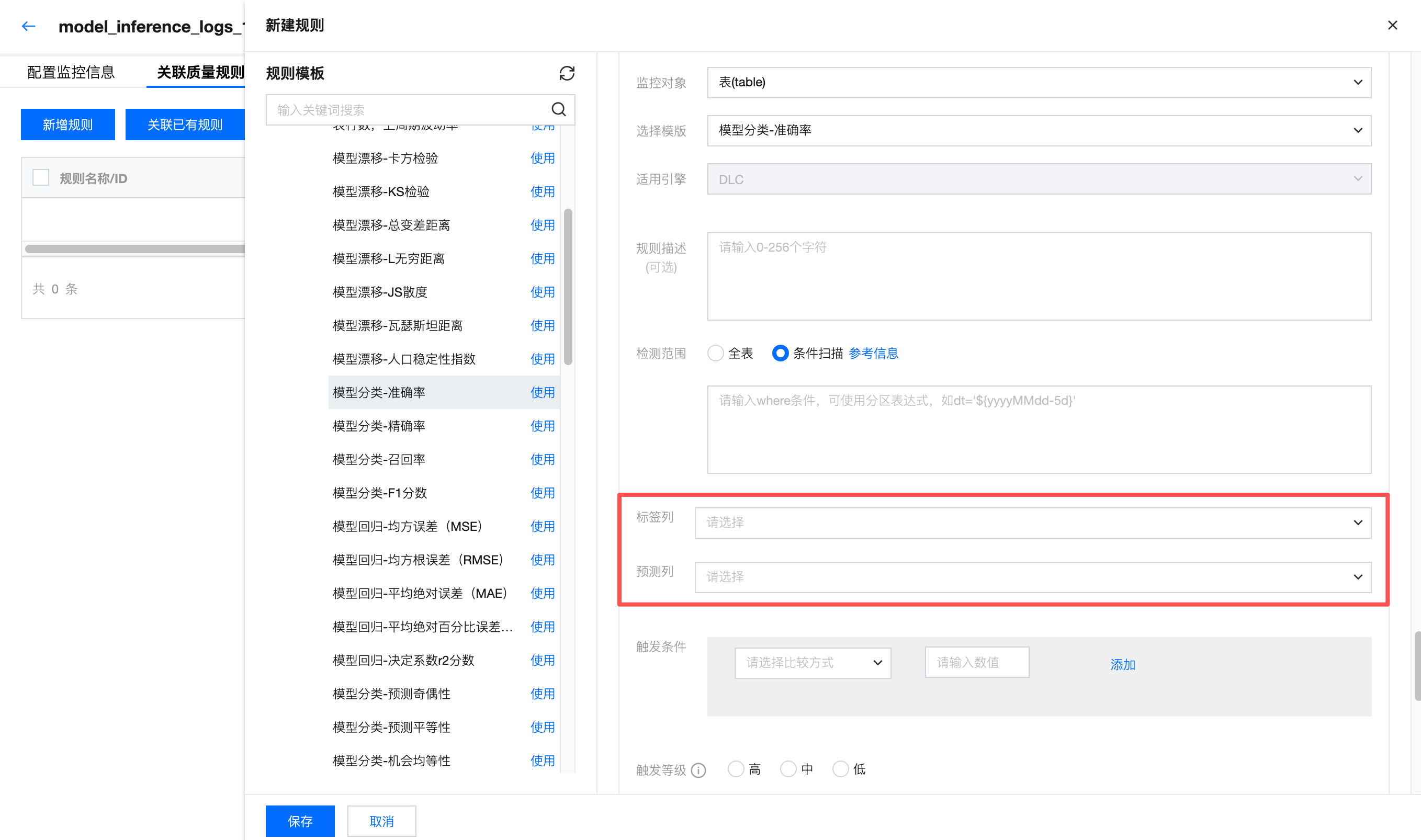Select the full table radio option
Screen dimensions: 1421x840
tap(716, 353)
